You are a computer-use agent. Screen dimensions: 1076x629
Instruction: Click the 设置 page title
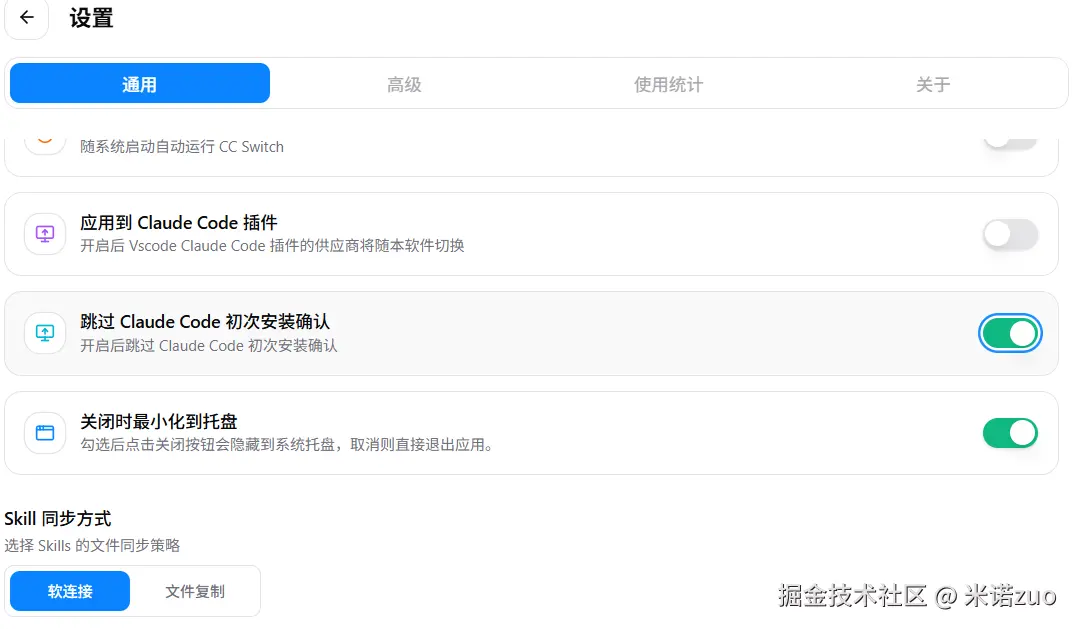tap(91, 18)
